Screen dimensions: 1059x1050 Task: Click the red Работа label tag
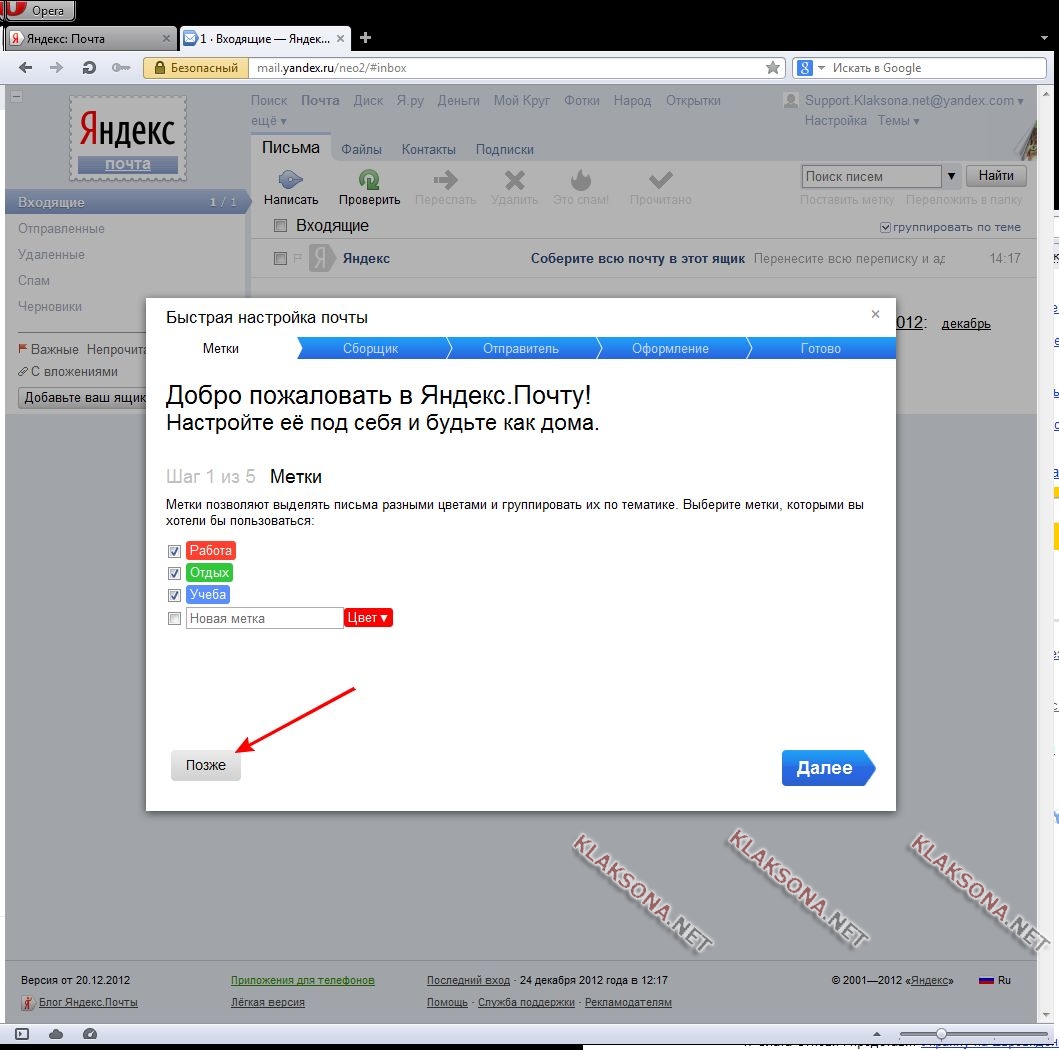tap(211, 550)
